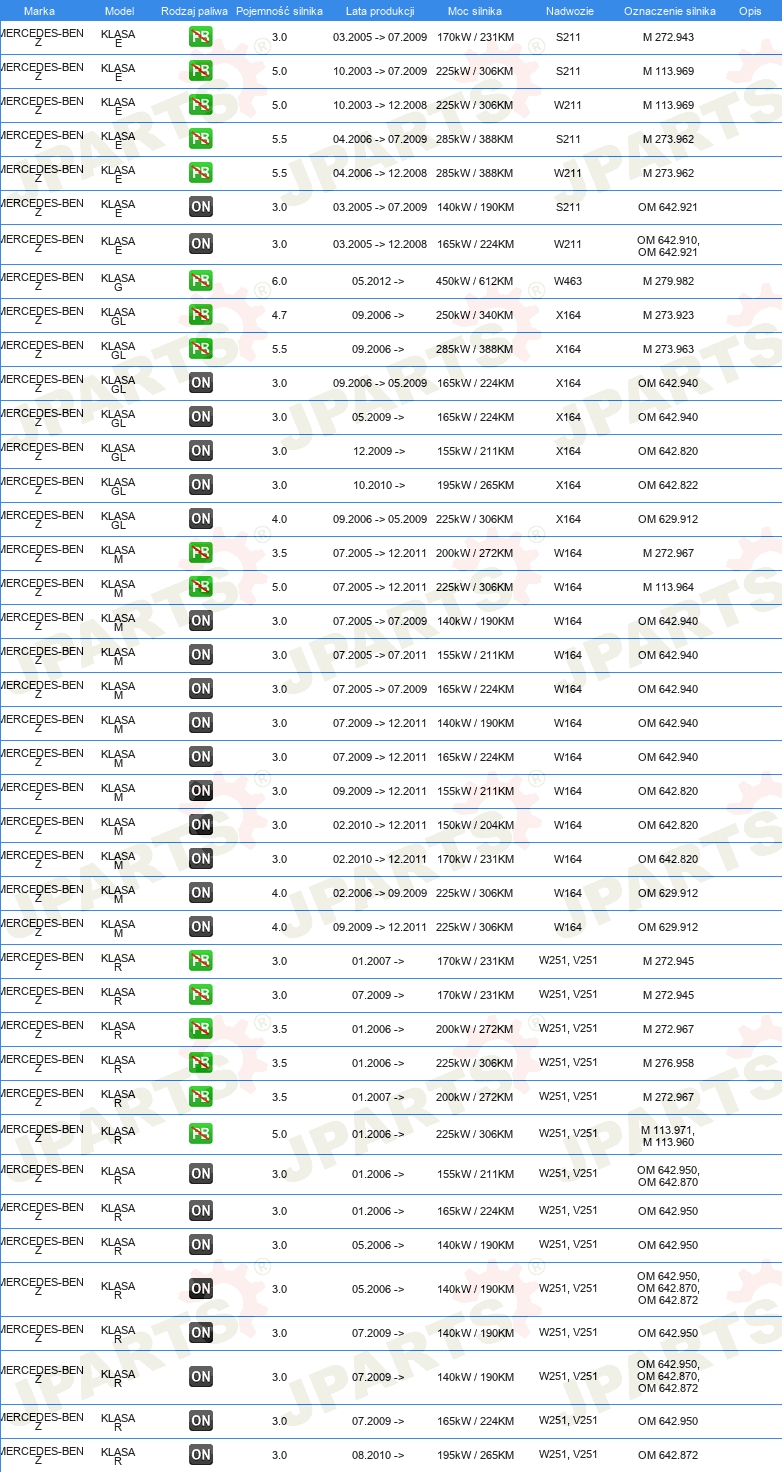Image resolution: width=782 pixels, height=1472 pixels.
Task: Click the PB icon in the M 113.971, M 113.960 row
Action: pos(201,1134)
